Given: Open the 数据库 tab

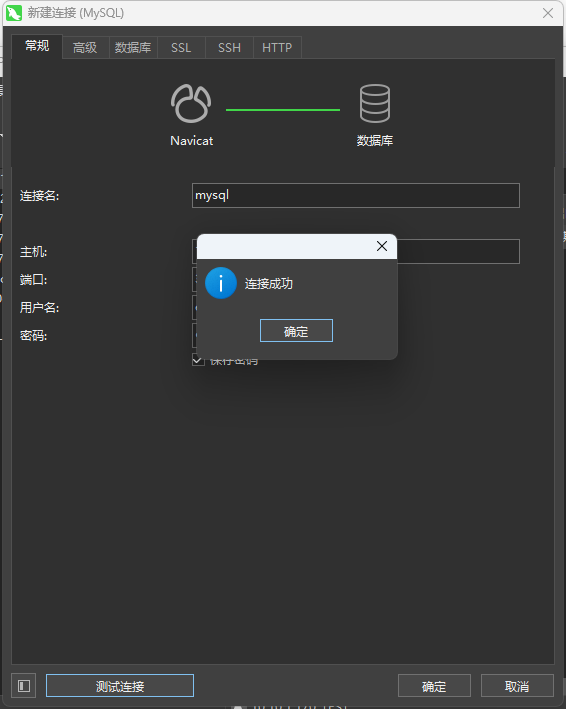Looking at the screenshot, I should pos(133,47).
